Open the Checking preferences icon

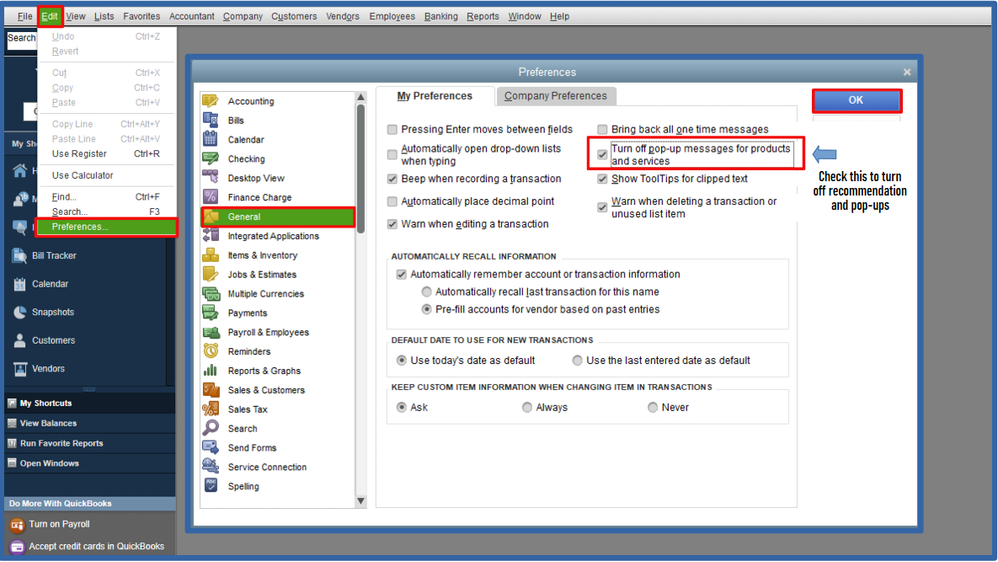click(211, 158)
